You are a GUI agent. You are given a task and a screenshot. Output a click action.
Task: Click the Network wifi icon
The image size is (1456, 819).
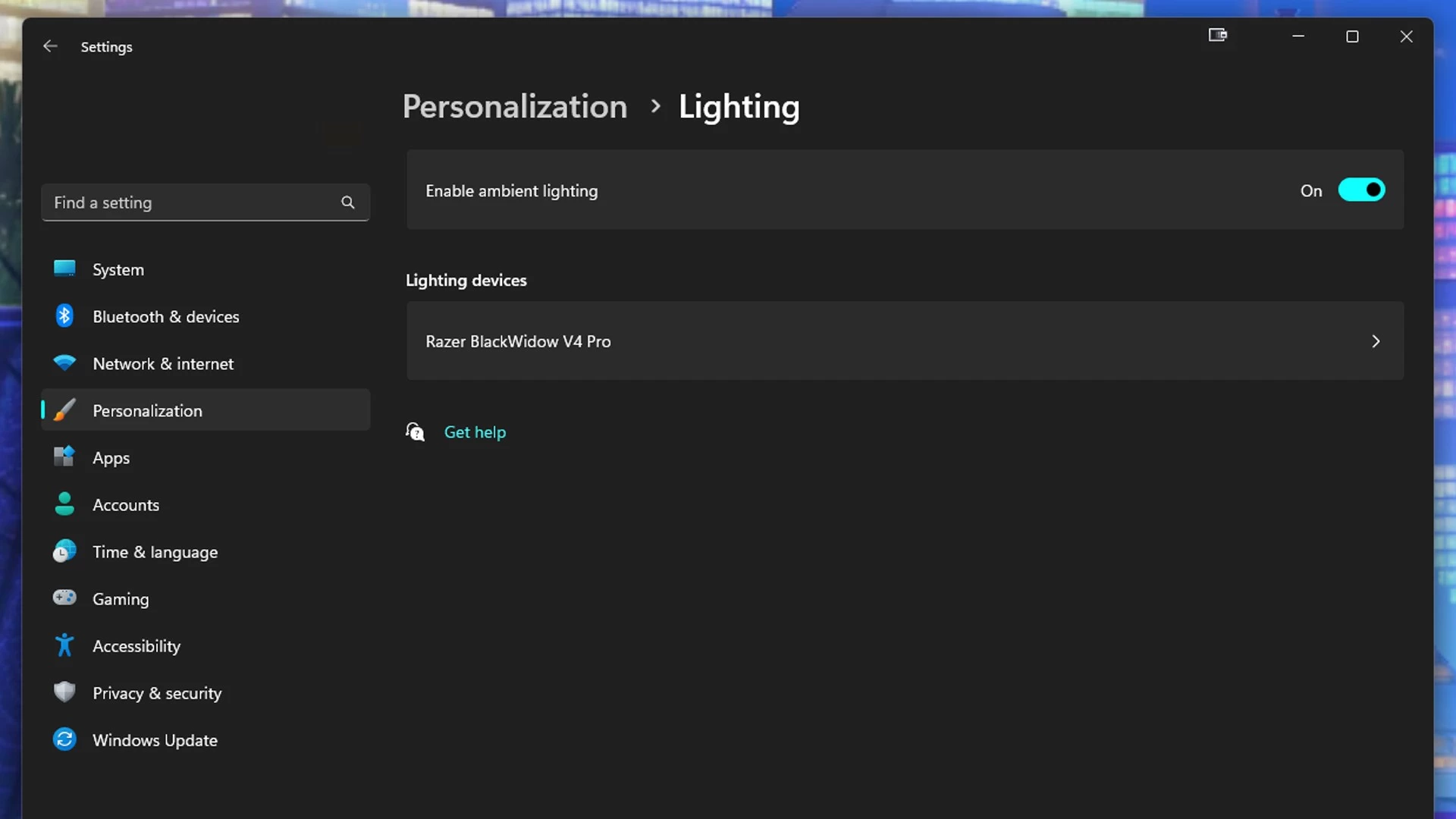click(x=64, y=363)
